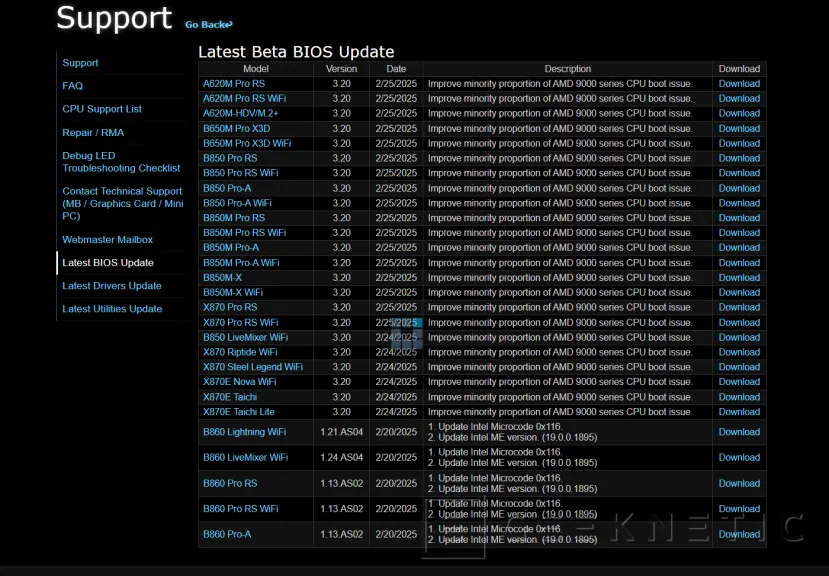Open the X870E Taichi model link
Viewport: 829px width, 576px height.
click(x=230, y=397)
